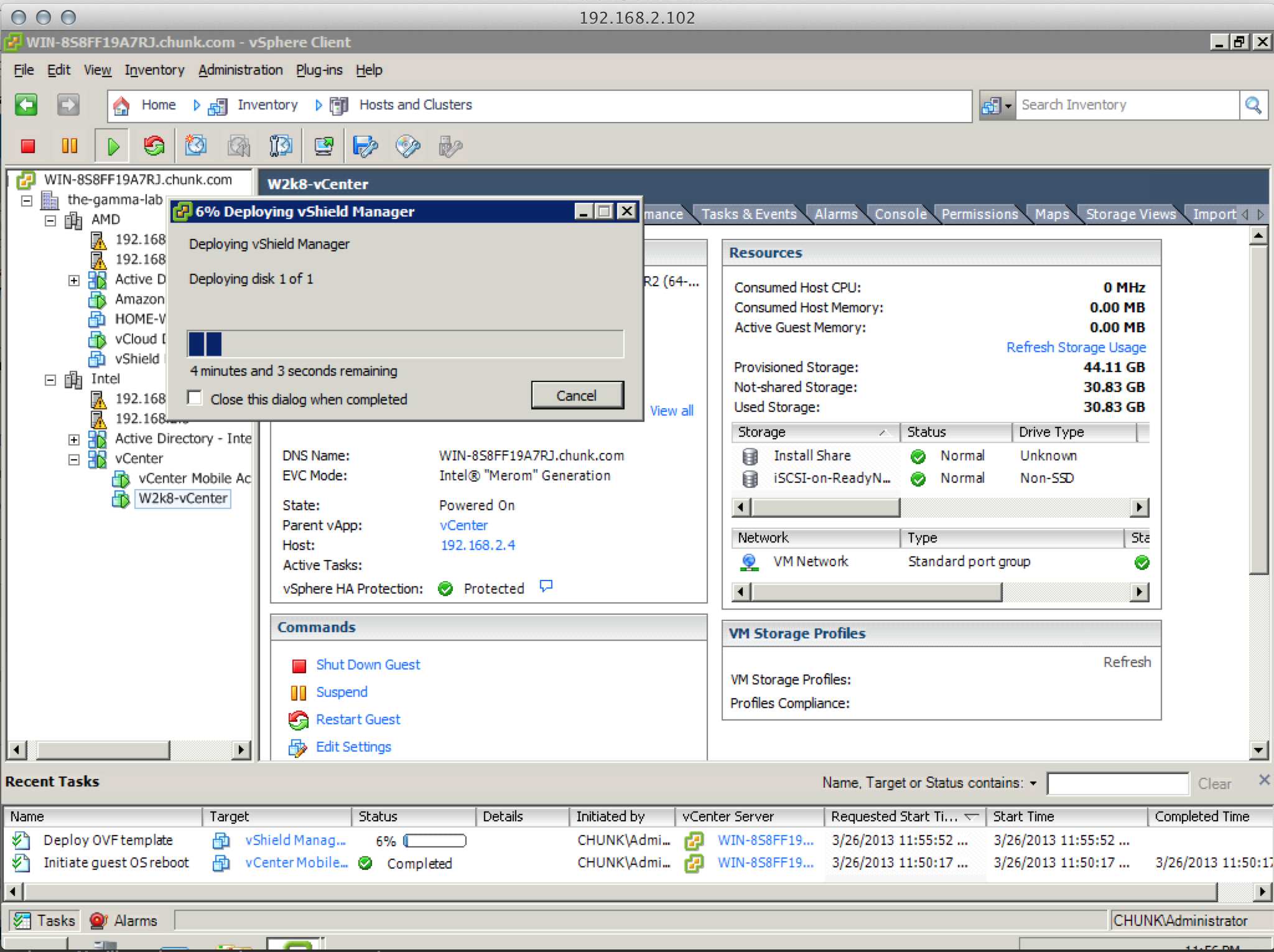
Task: Click the Refresh Storage Usage link
Action: pos(1076,347)
